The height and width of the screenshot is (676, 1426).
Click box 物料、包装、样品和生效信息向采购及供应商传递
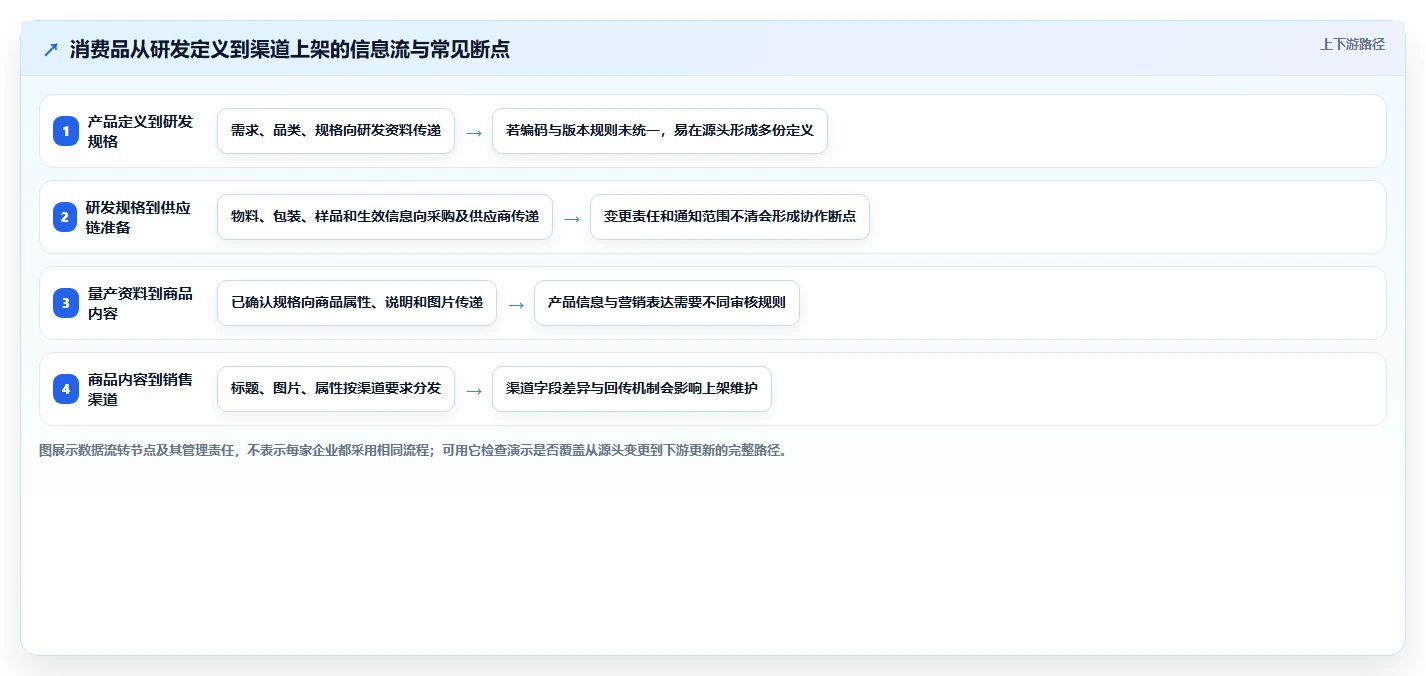pos(385,217)
